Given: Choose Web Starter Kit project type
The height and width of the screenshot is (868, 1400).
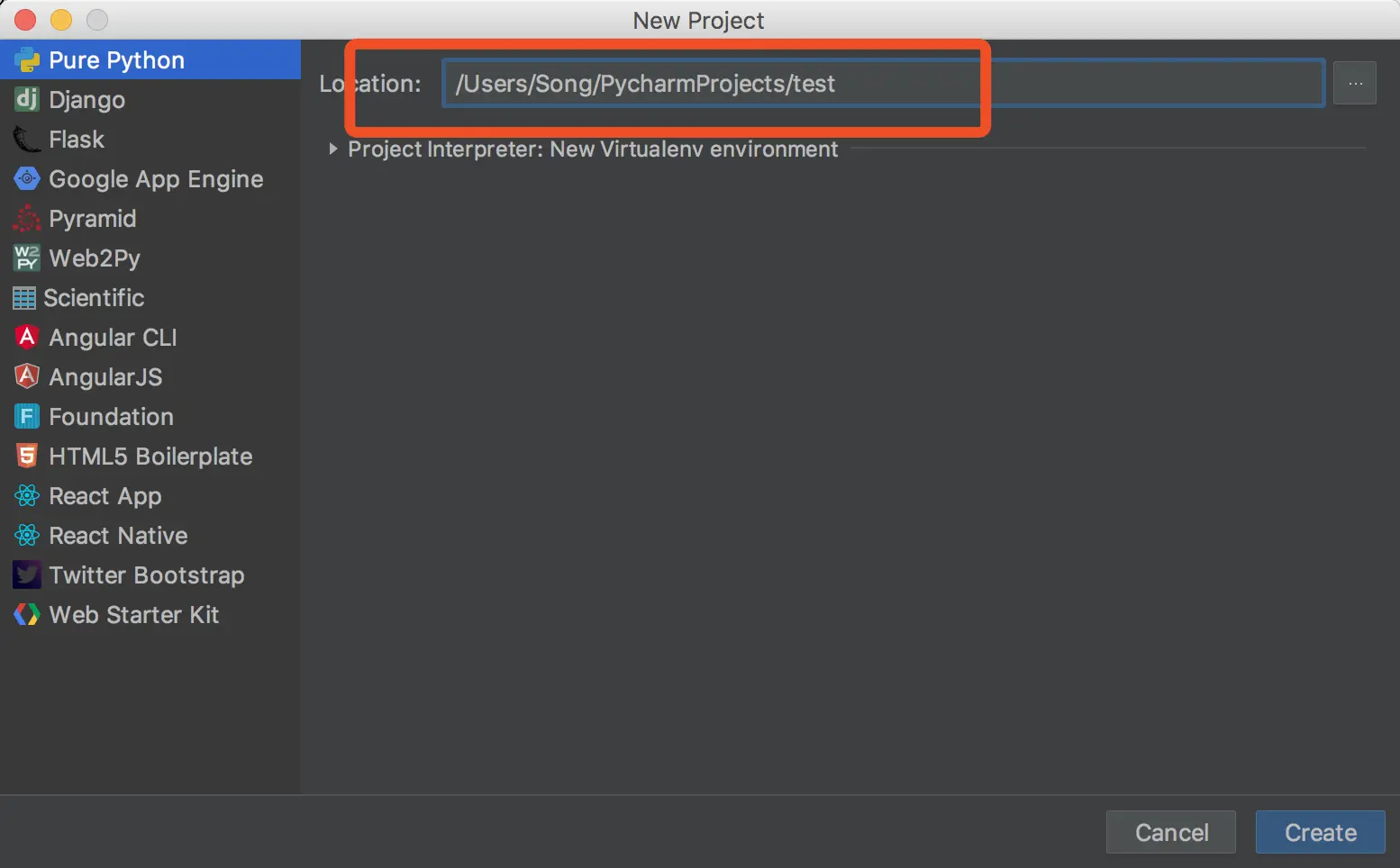Looking at the screenshot, I should 150,614.
